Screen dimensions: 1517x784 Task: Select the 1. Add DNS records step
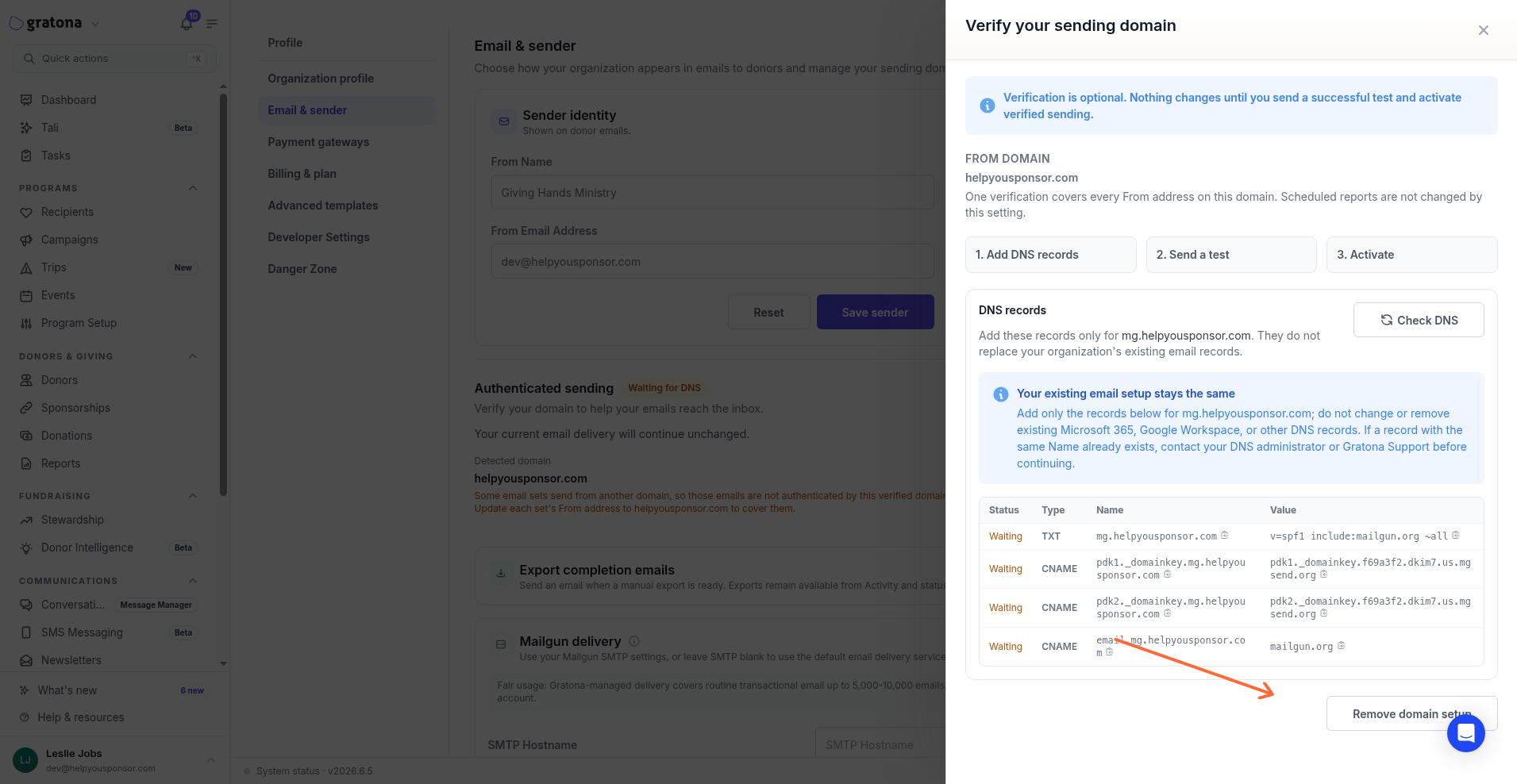(1050, 255)
